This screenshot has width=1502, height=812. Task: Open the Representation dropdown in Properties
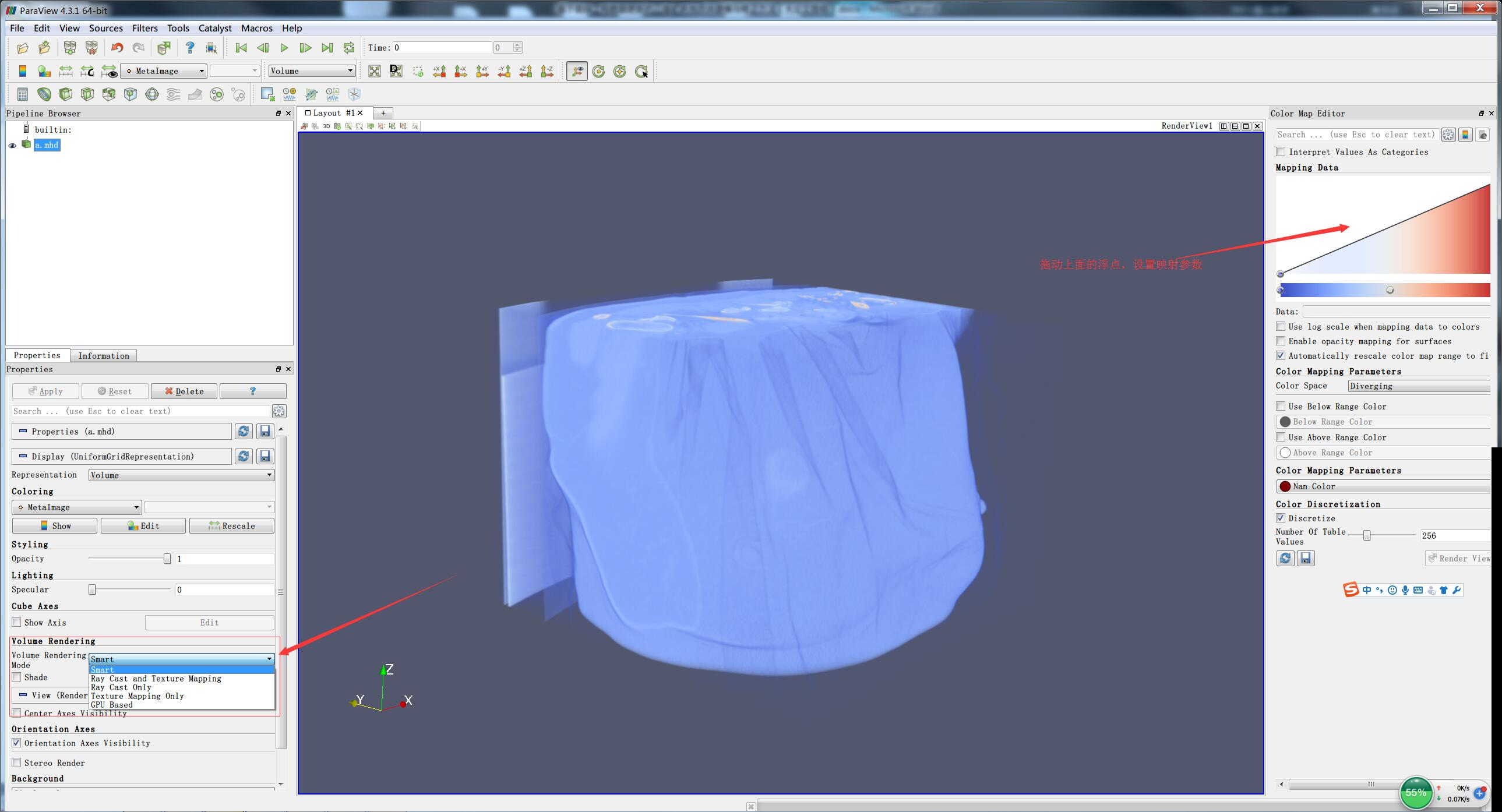point(181,475)
